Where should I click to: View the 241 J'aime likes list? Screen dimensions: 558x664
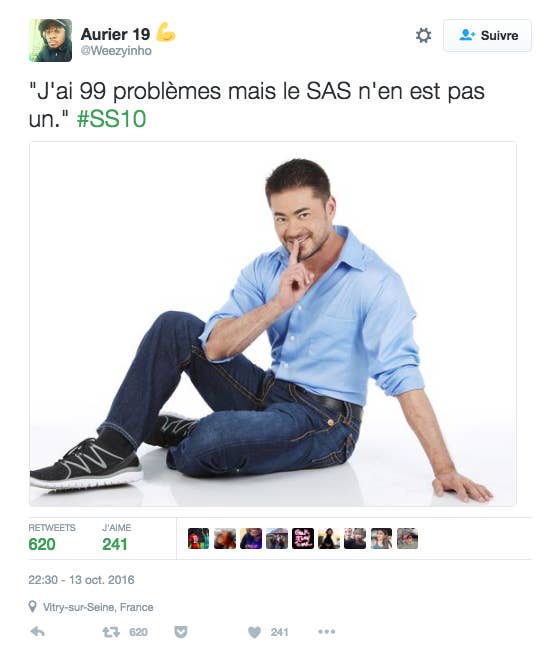click(x=116, y=537)
